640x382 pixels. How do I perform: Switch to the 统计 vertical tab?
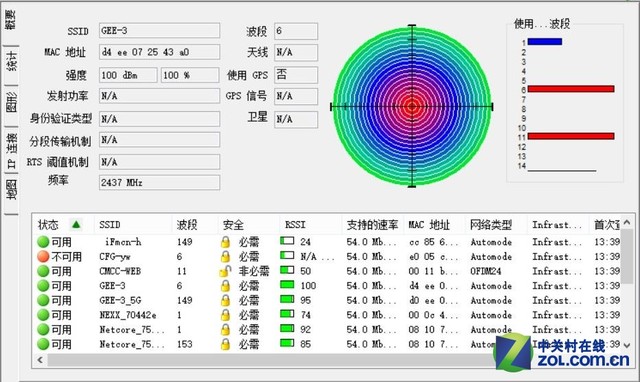tap(11, 62)
